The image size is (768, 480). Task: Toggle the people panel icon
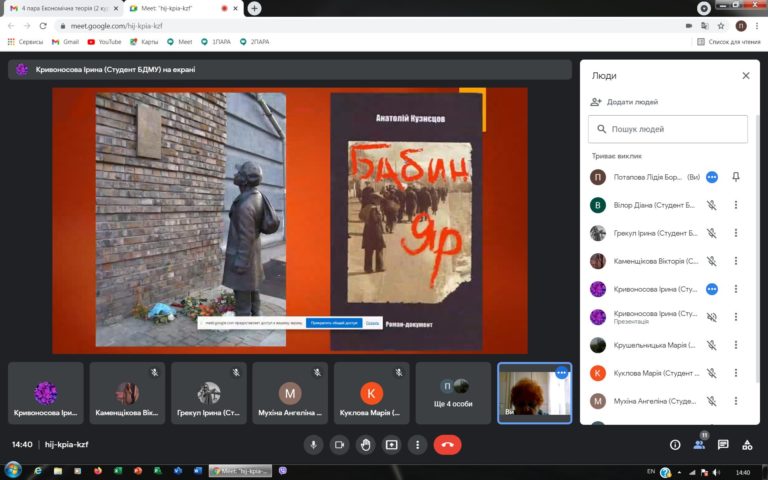(699, 445)
